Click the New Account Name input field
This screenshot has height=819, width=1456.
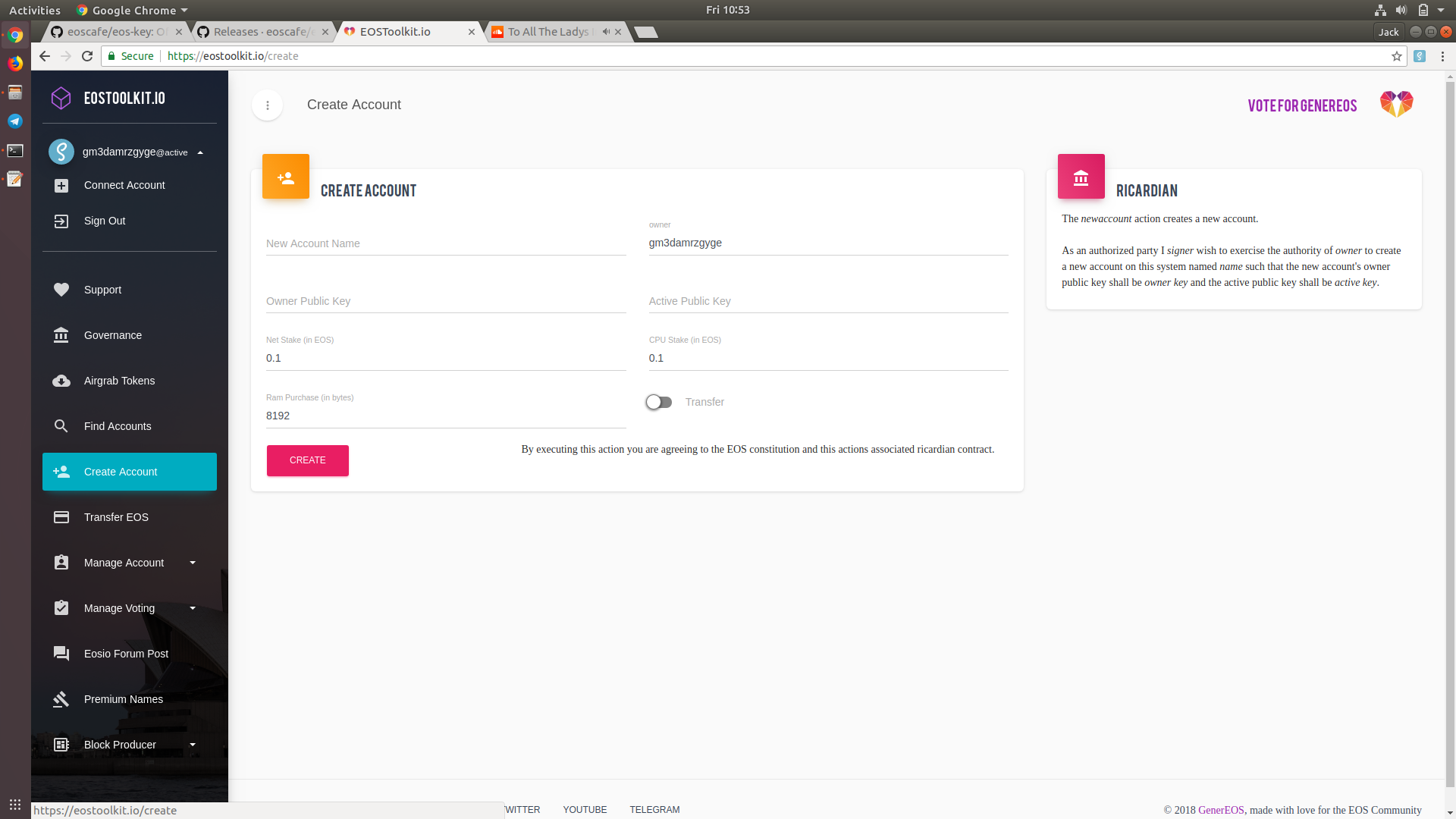tap(445, 243)
